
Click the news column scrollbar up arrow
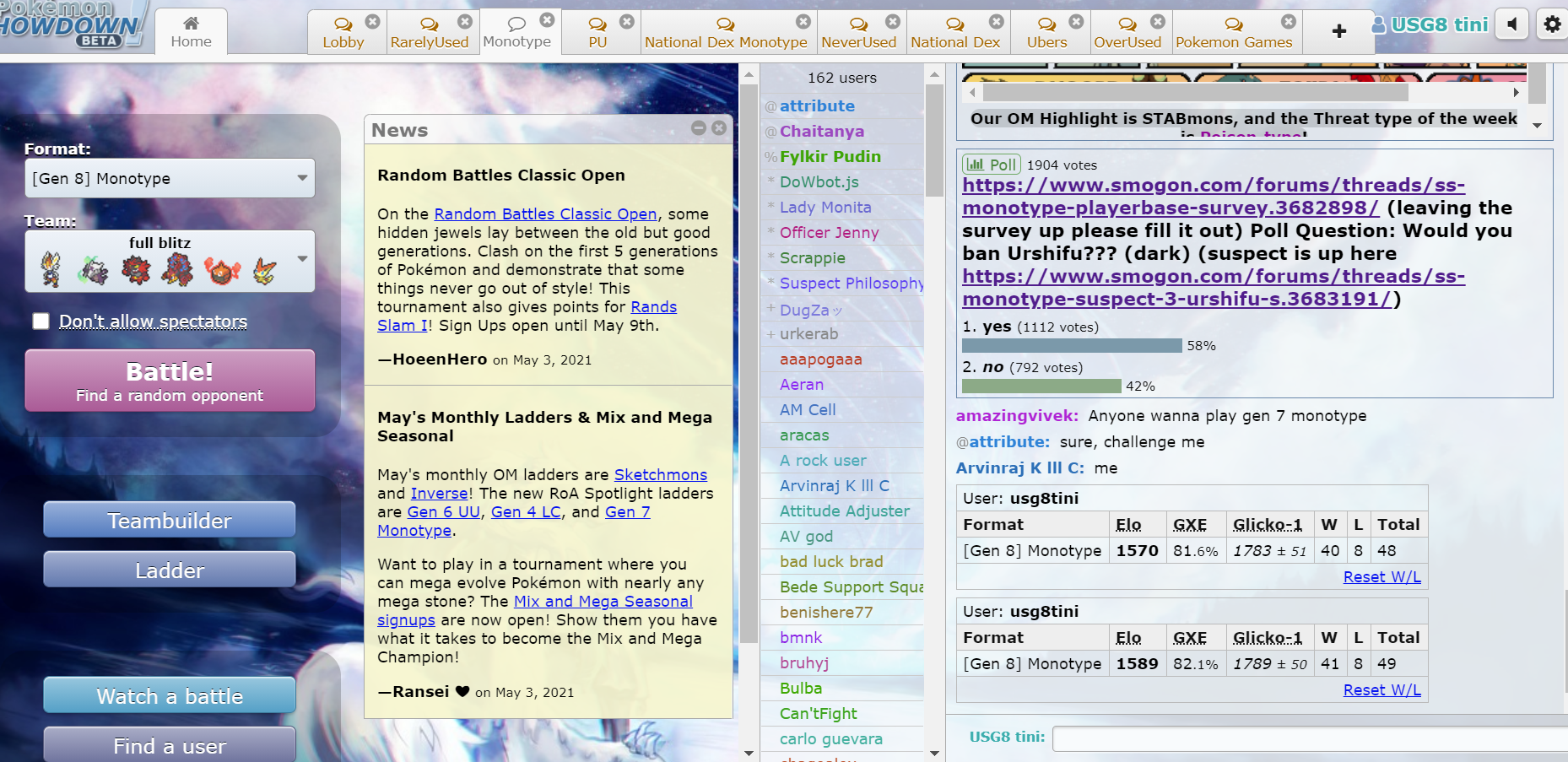click(749, 74)
